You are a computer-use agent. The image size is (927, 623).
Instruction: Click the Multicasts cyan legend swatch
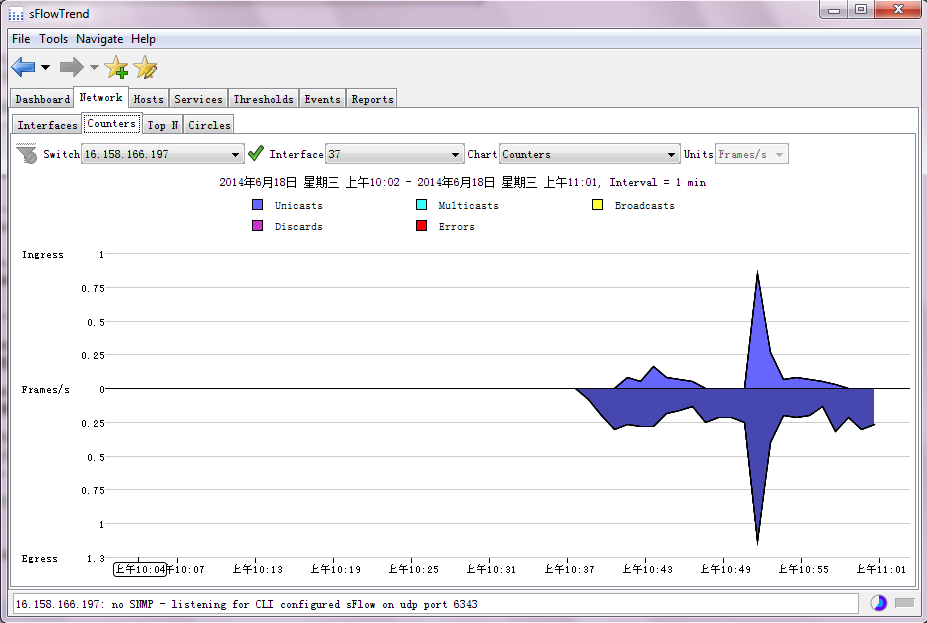point(422,205)
